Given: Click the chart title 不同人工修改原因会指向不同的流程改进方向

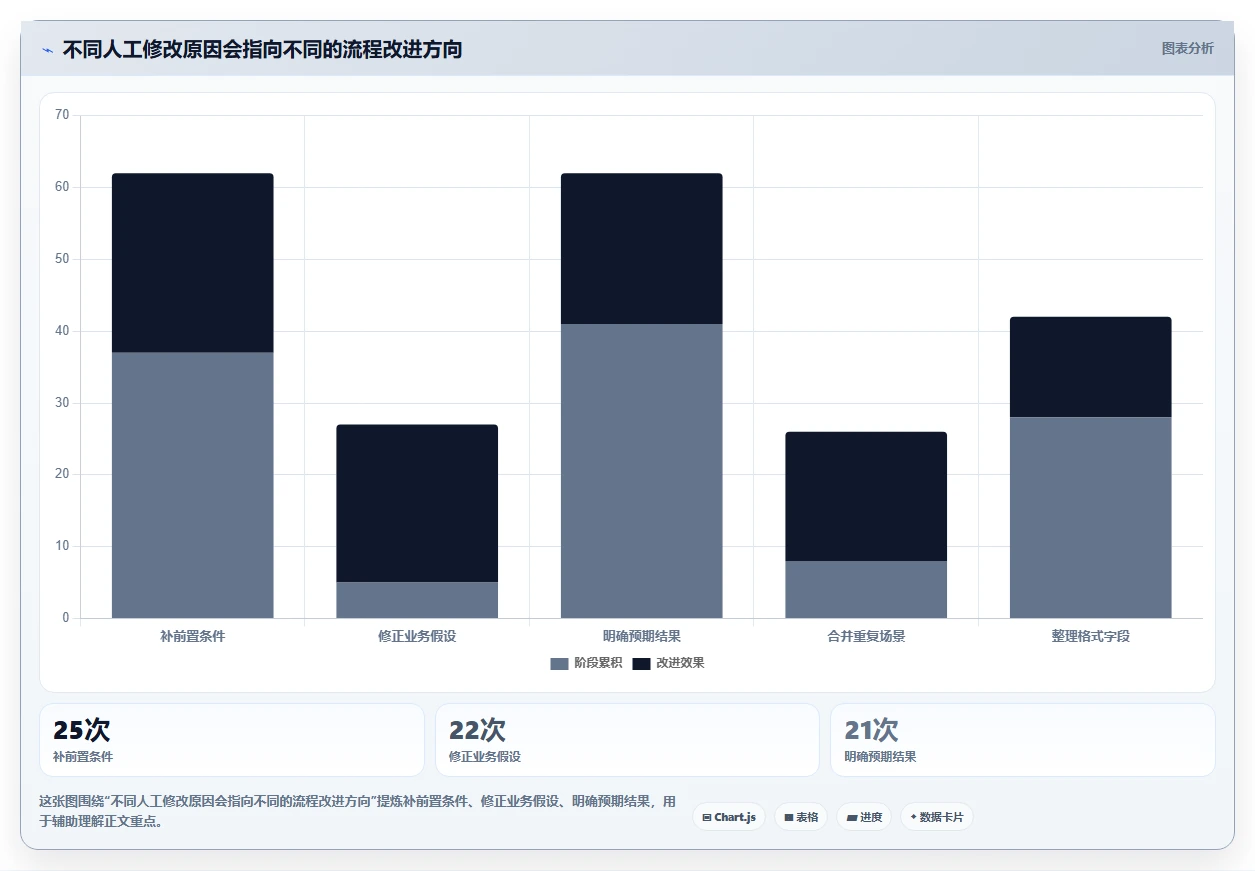Looking at the screenshot, I should pyautogui.click(x=262, y=49).
